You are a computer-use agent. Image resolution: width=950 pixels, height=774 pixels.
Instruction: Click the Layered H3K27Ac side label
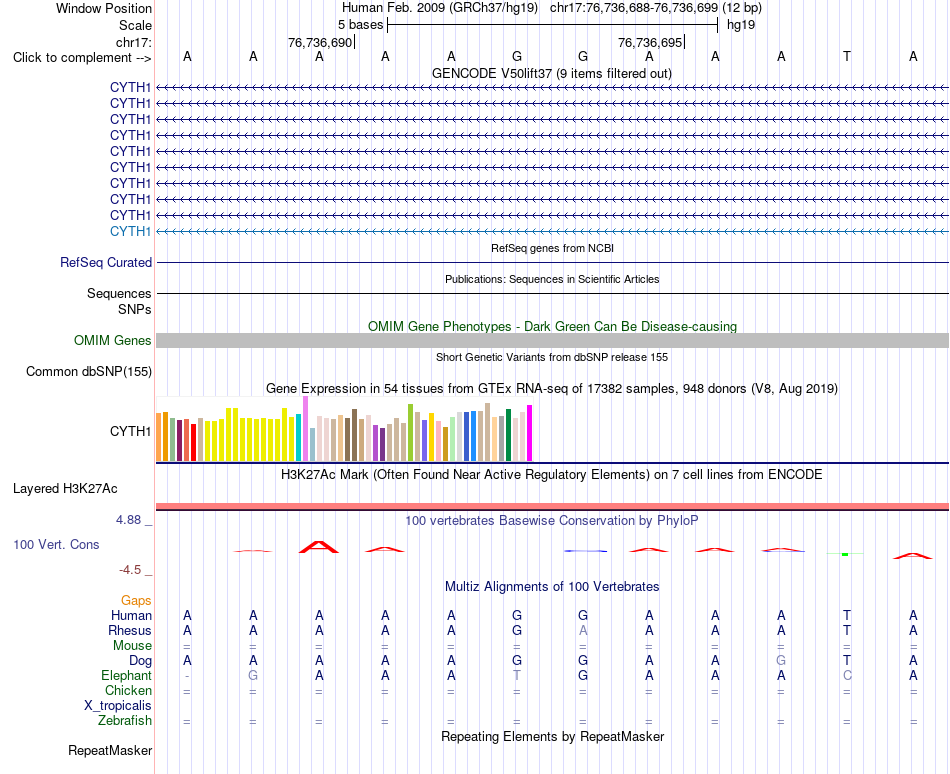click(65, 489)
